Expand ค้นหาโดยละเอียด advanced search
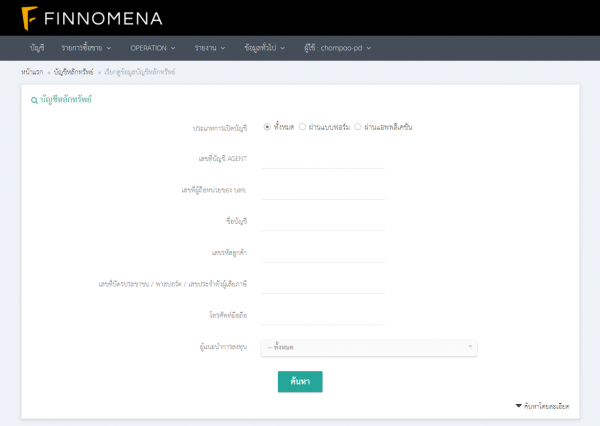Image resolution: width=600 pixels, height=426 pixels. pyautogui.click(x=547, y=406)
